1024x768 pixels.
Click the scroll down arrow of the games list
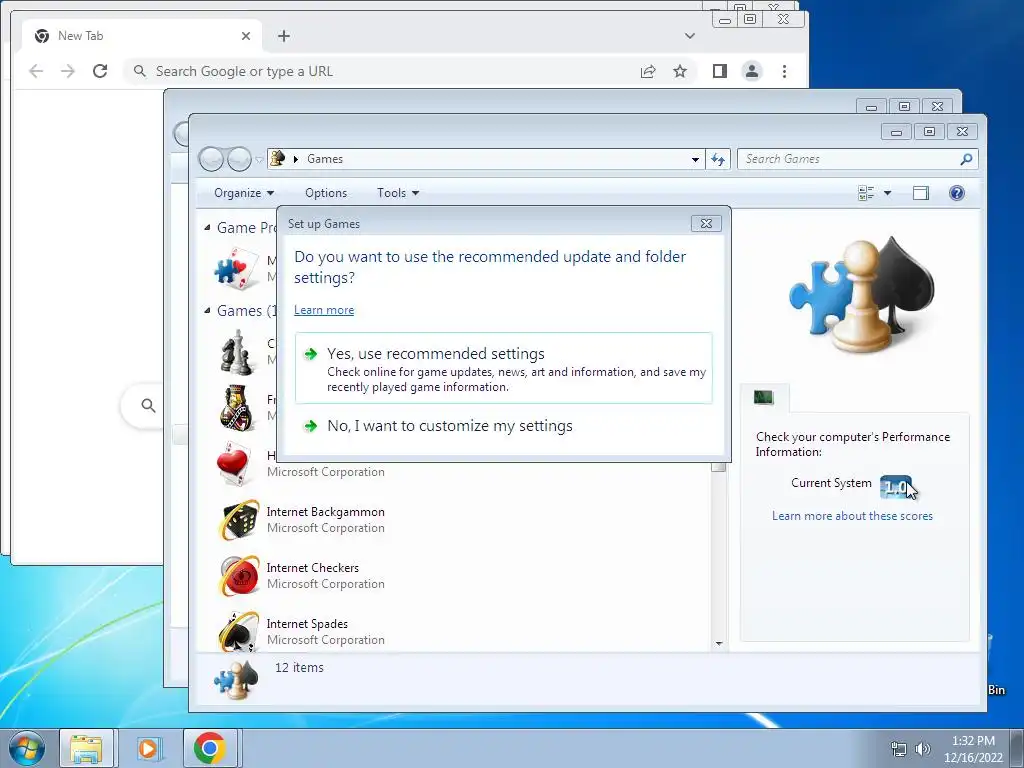(718, 643)
